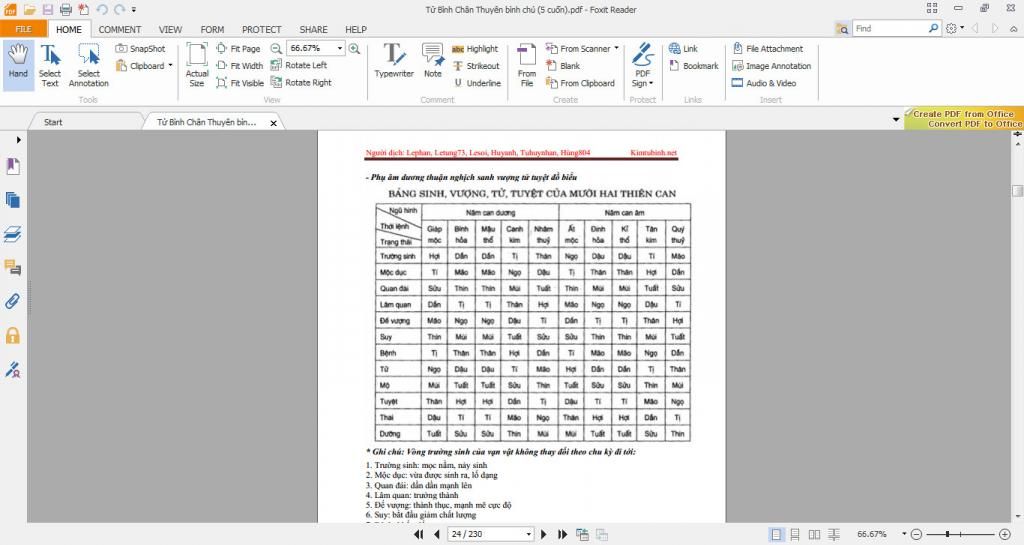Choose the Strikeout tool
The height and width of the screenshot is (545, 1024).
pyautogui.click(x=476, y=65)
